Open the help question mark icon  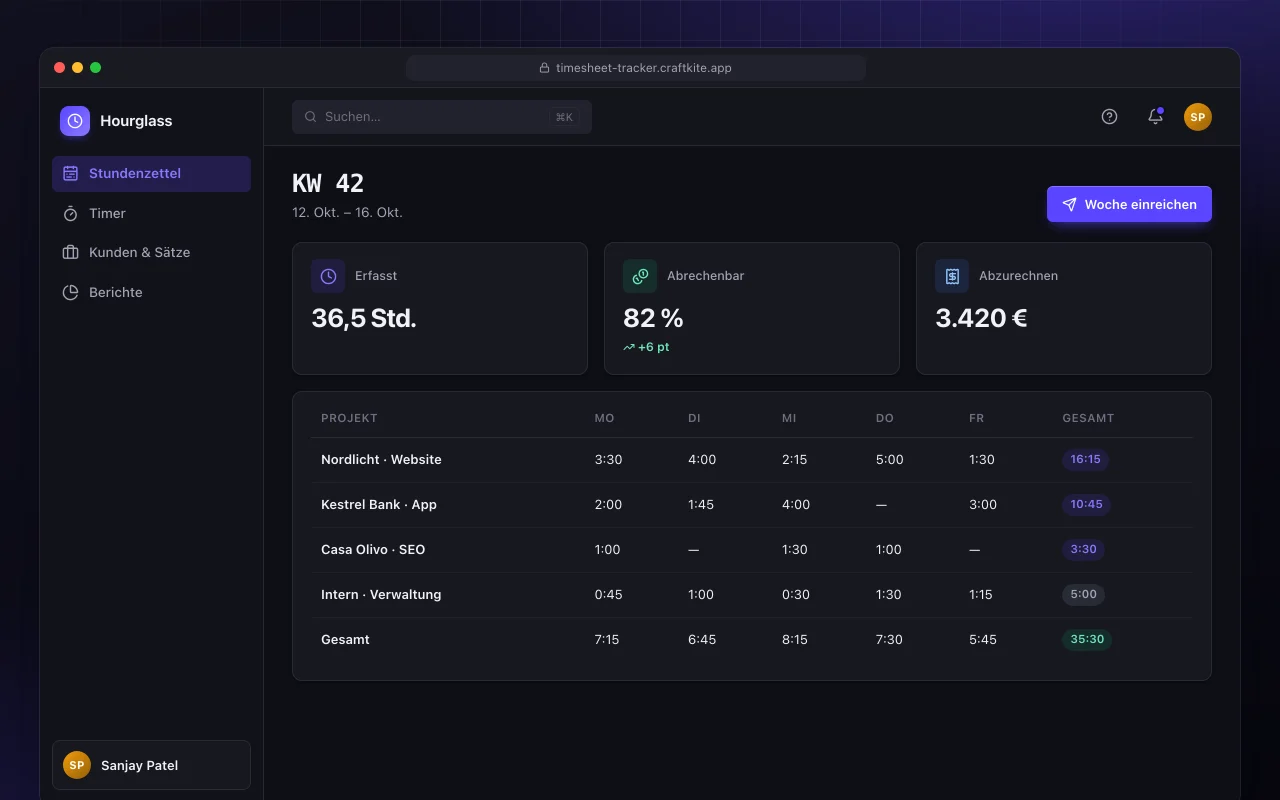(x=1109, y=116)
